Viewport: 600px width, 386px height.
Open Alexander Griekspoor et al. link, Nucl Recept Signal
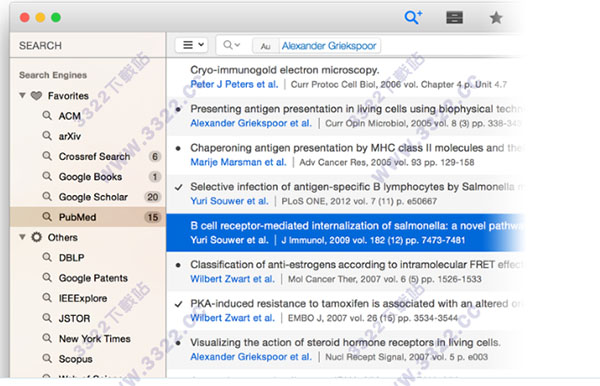coord(251,357)
